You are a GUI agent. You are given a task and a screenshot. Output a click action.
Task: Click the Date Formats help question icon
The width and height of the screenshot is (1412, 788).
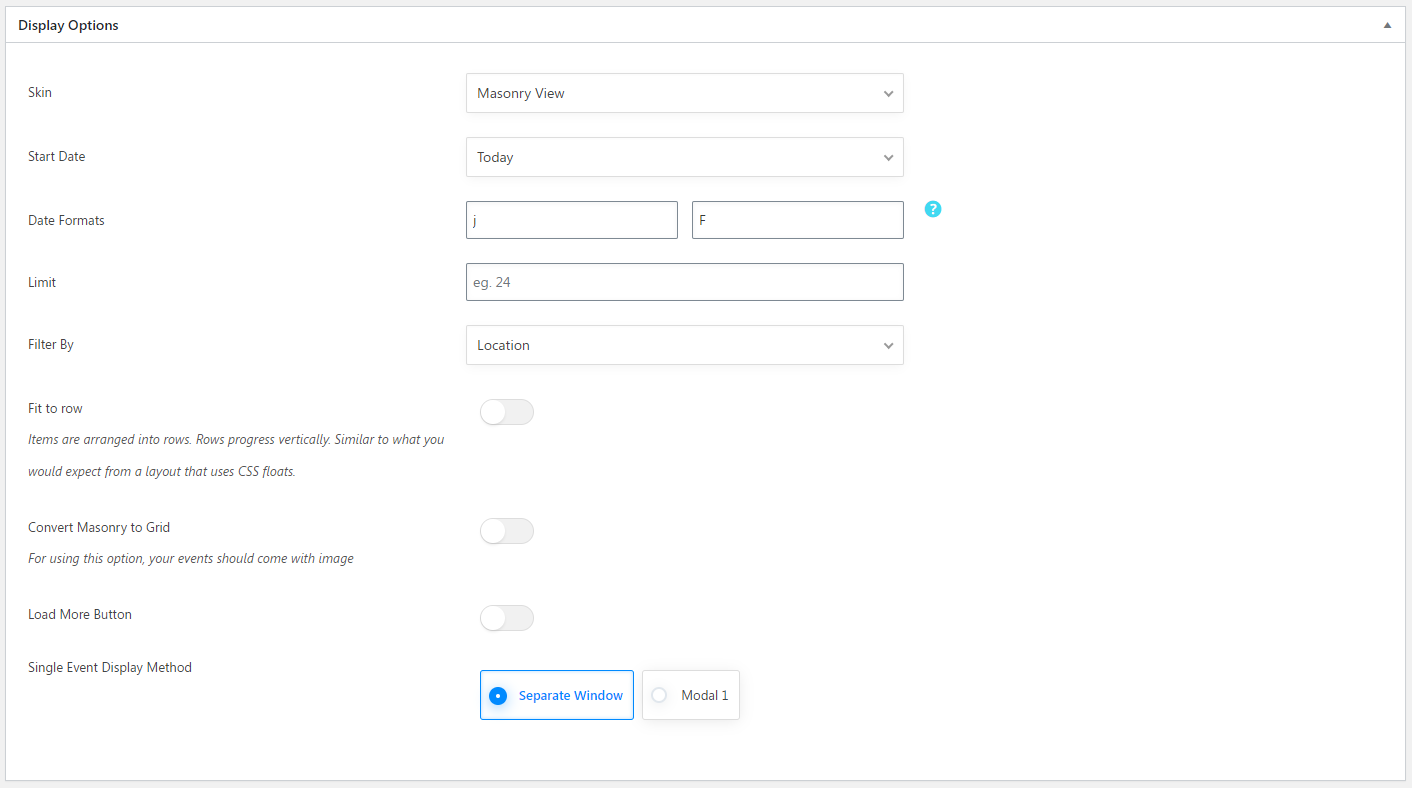(933, 209)
